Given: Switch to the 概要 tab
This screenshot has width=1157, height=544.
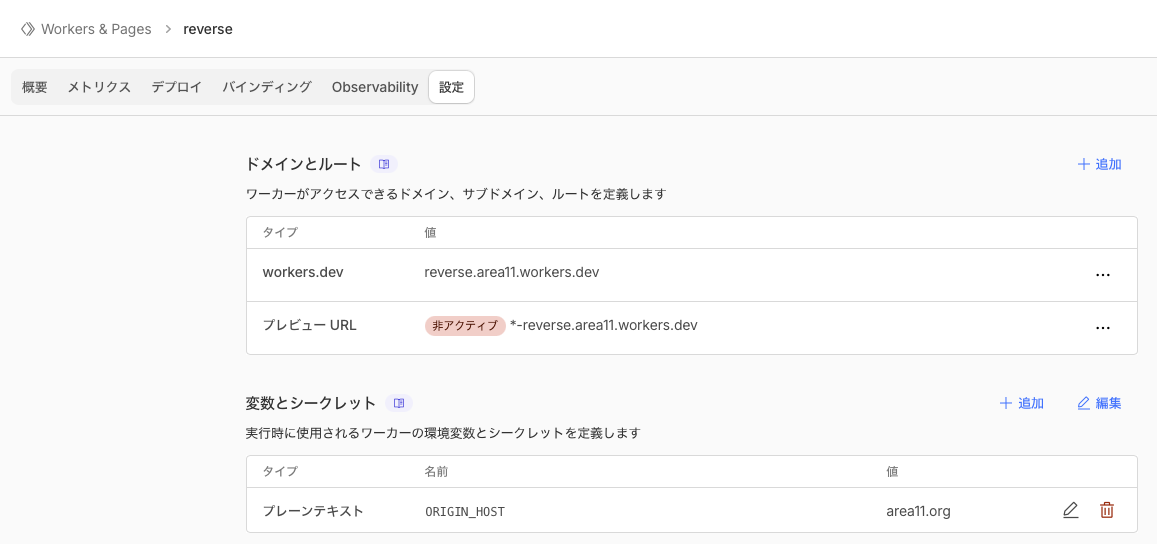Looking at the screenshot, I should (x=35, y=87).
